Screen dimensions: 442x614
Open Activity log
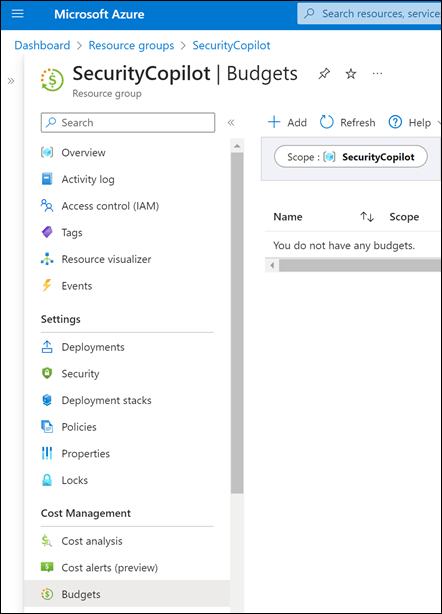pos(88,179)
